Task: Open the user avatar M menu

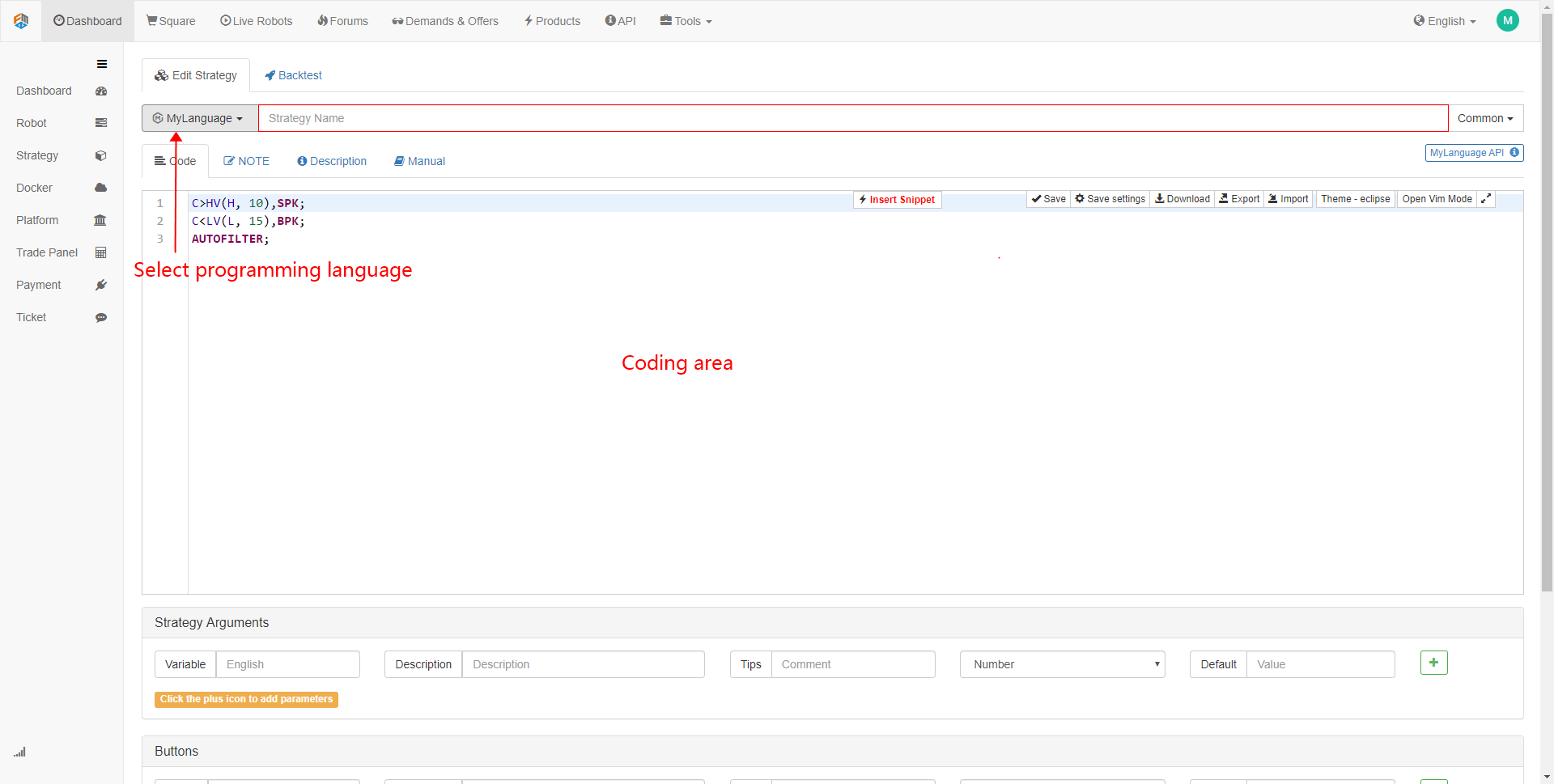Action: [1507, 21]
